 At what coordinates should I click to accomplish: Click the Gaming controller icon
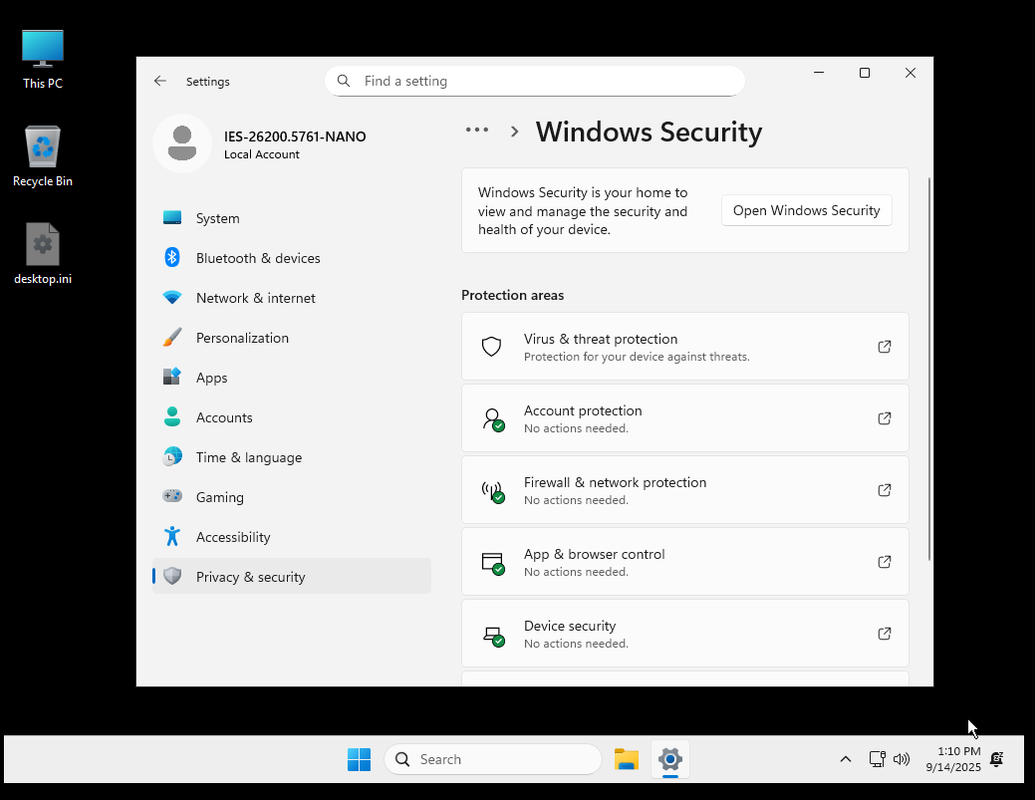(x=172, y=496)
